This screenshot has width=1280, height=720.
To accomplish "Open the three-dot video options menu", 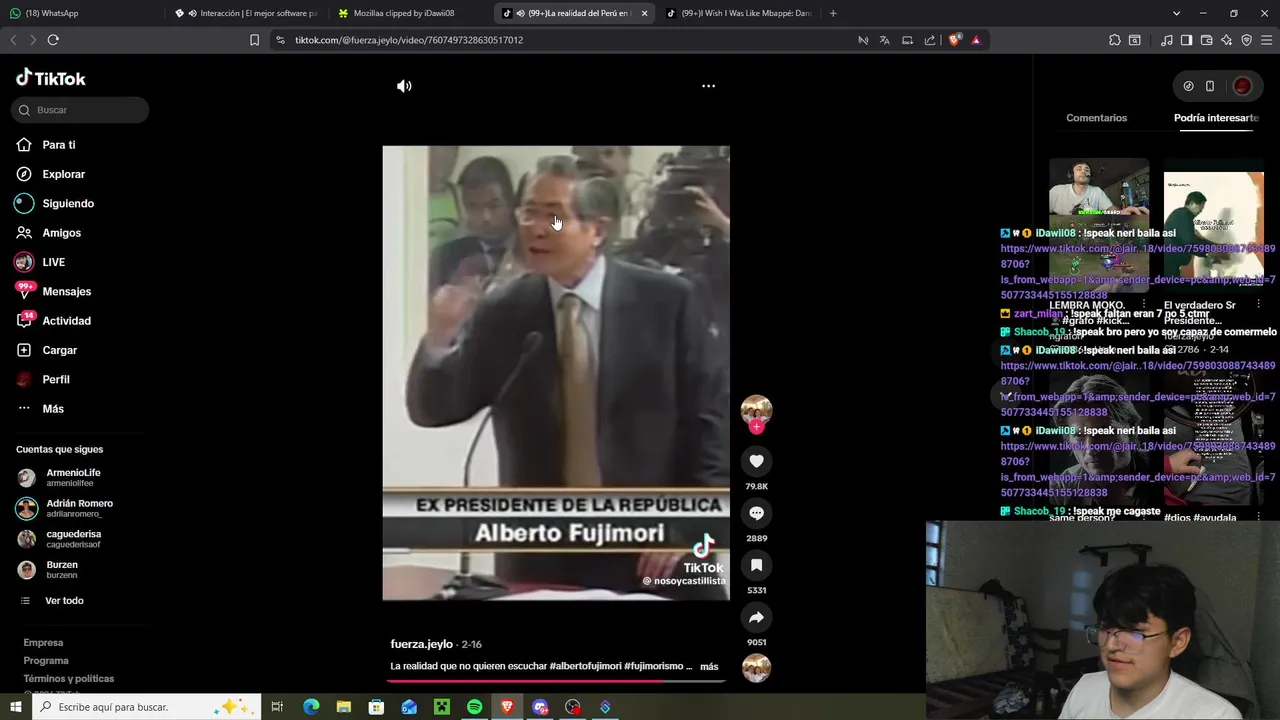I will [708, 86].
